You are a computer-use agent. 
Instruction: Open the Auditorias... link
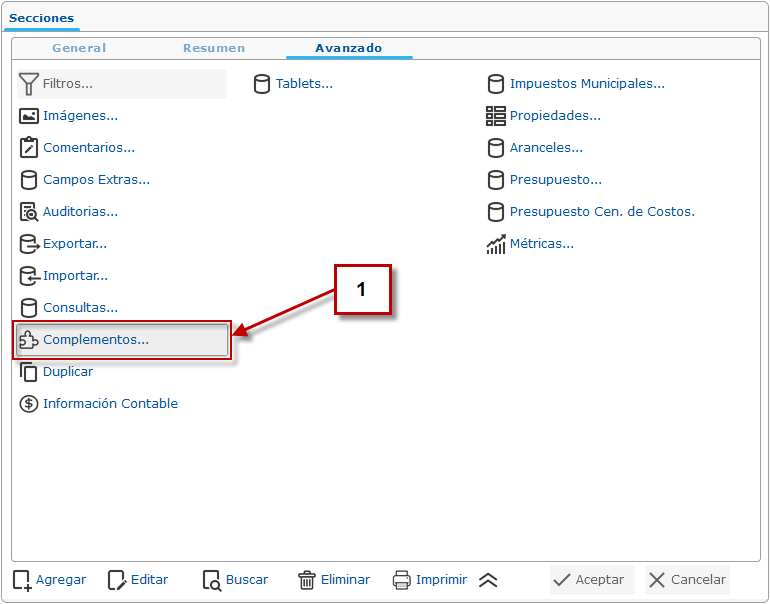click(81, 212)
